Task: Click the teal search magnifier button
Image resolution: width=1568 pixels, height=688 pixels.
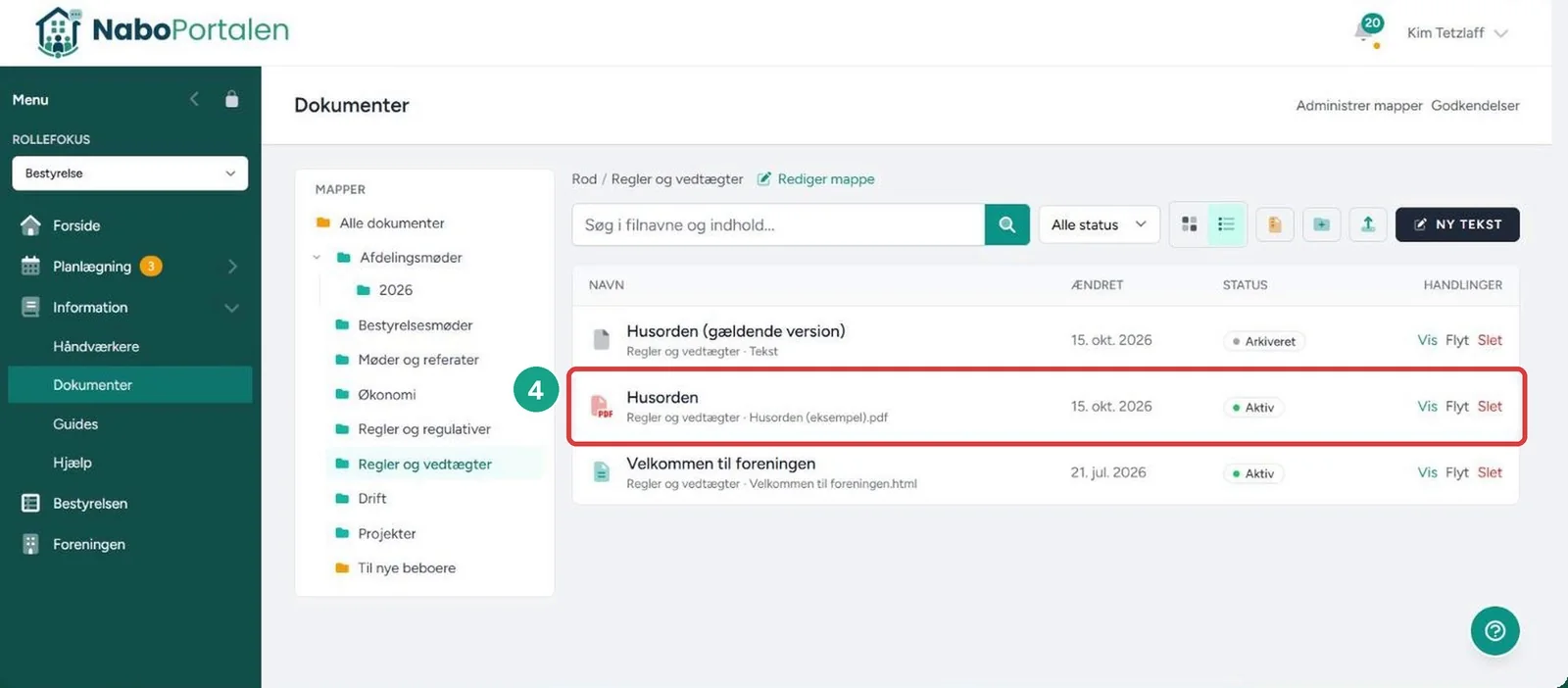Action: tap(1006, 224)
